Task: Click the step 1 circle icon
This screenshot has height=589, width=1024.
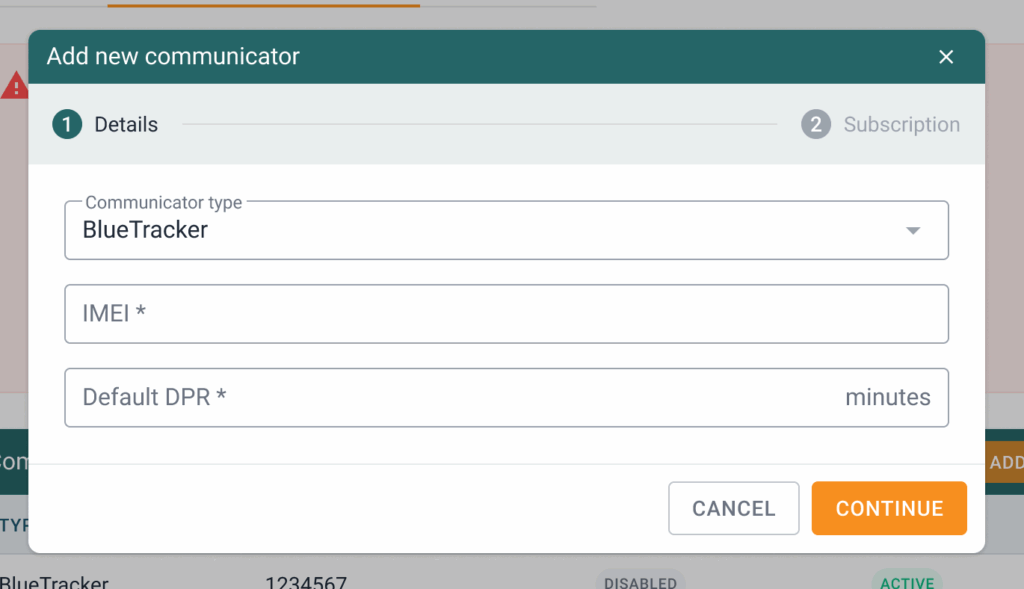Action: (67, 125)
